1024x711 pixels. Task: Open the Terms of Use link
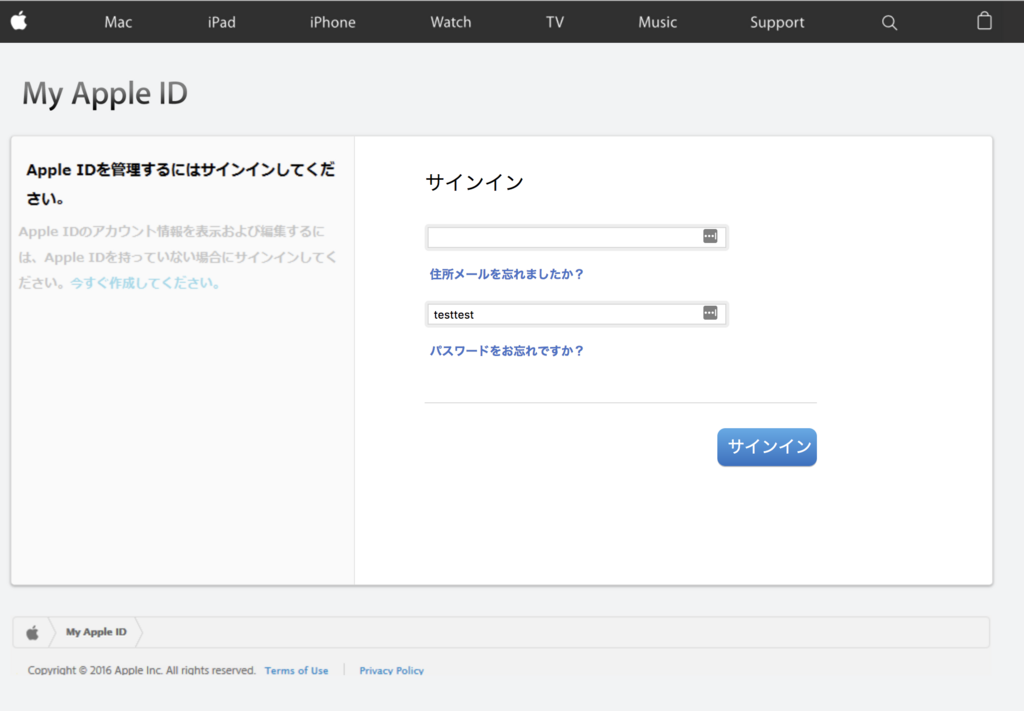(x=296, y=671)
